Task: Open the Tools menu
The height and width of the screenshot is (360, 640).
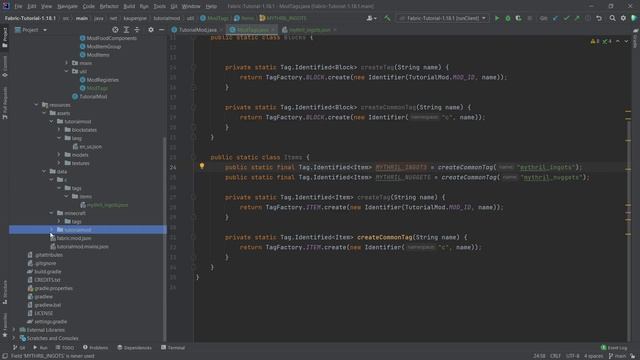Action: [x=159, y=7]
